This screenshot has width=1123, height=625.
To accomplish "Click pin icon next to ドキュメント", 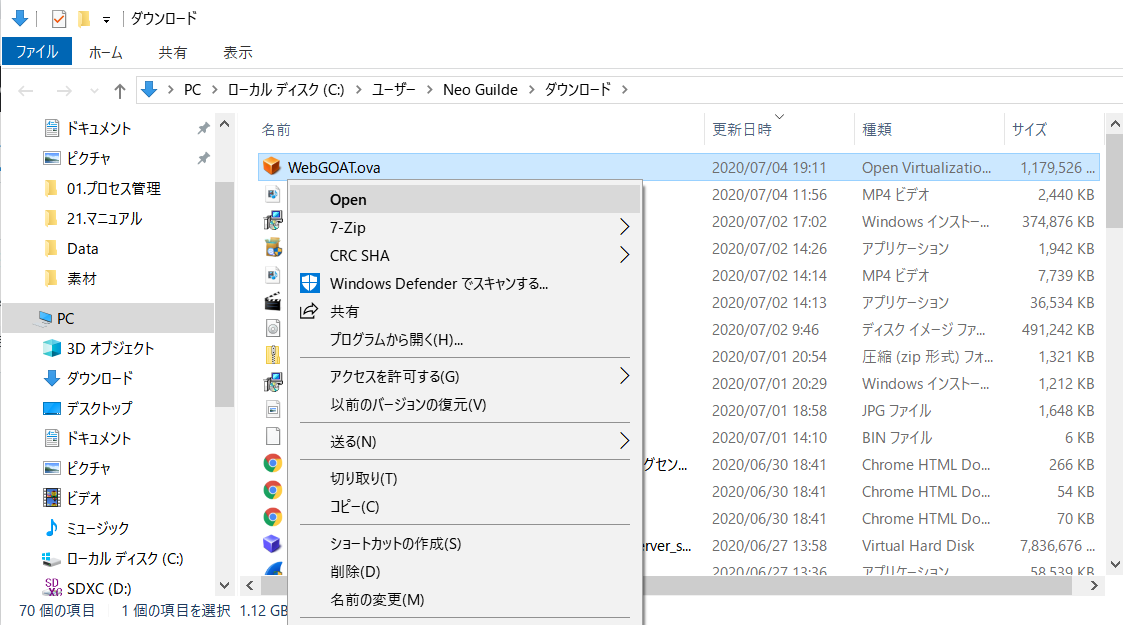I will [203, 128].
